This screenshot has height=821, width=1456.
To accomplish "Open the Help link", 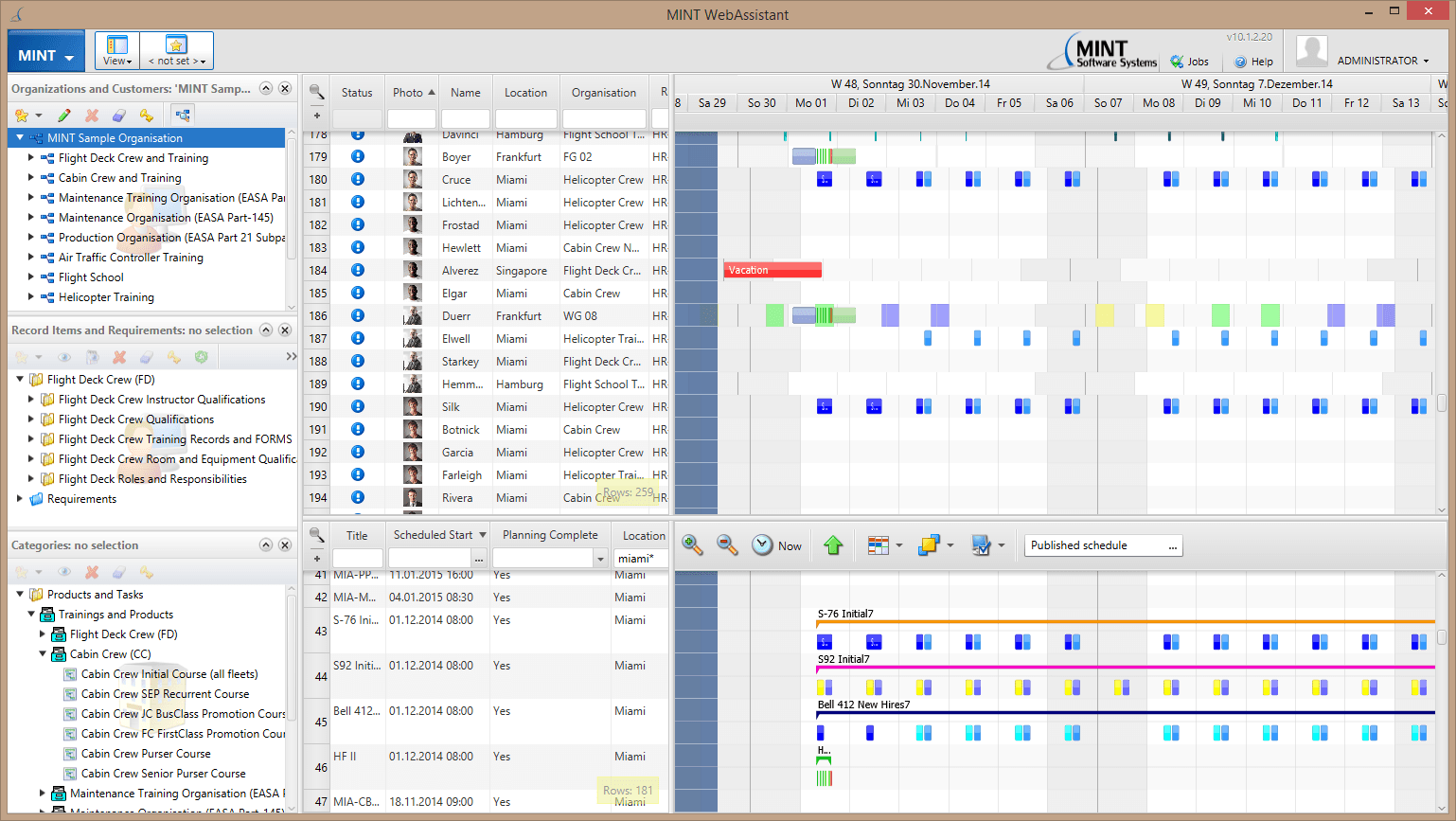I will 1253,62.
